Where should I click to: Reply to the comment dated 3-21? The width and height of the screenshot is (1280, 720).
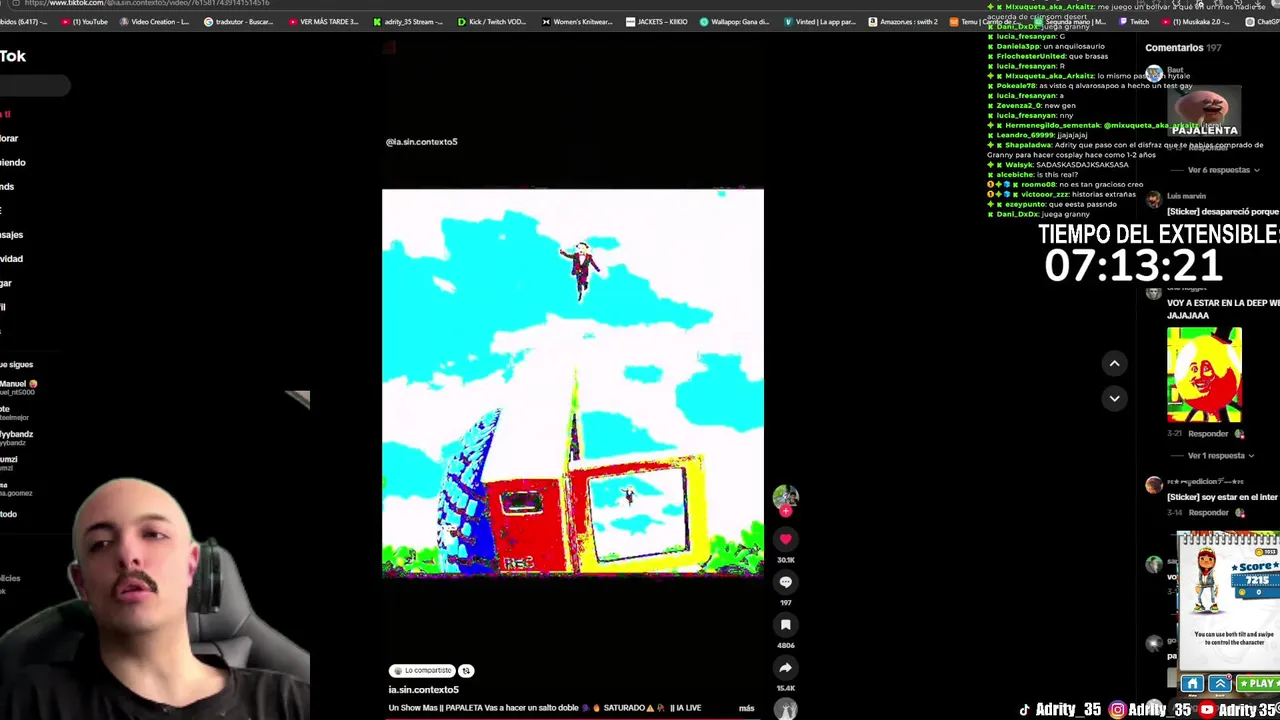pos(1208,434)
